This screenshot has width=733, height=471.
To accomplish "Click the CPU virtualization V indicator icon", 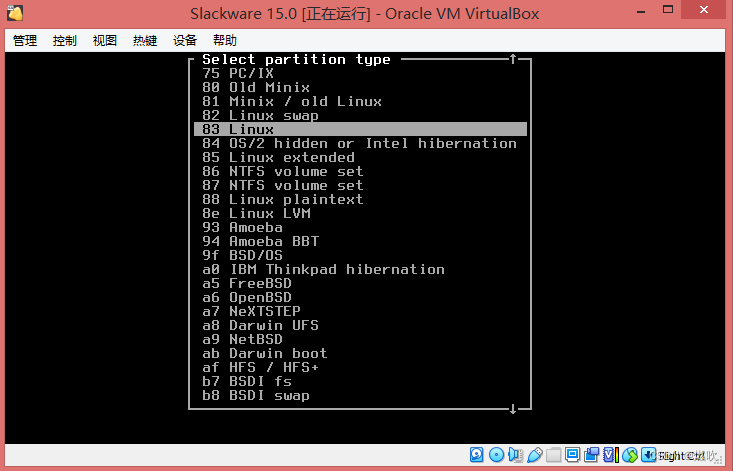I will [x=611, y=455].
